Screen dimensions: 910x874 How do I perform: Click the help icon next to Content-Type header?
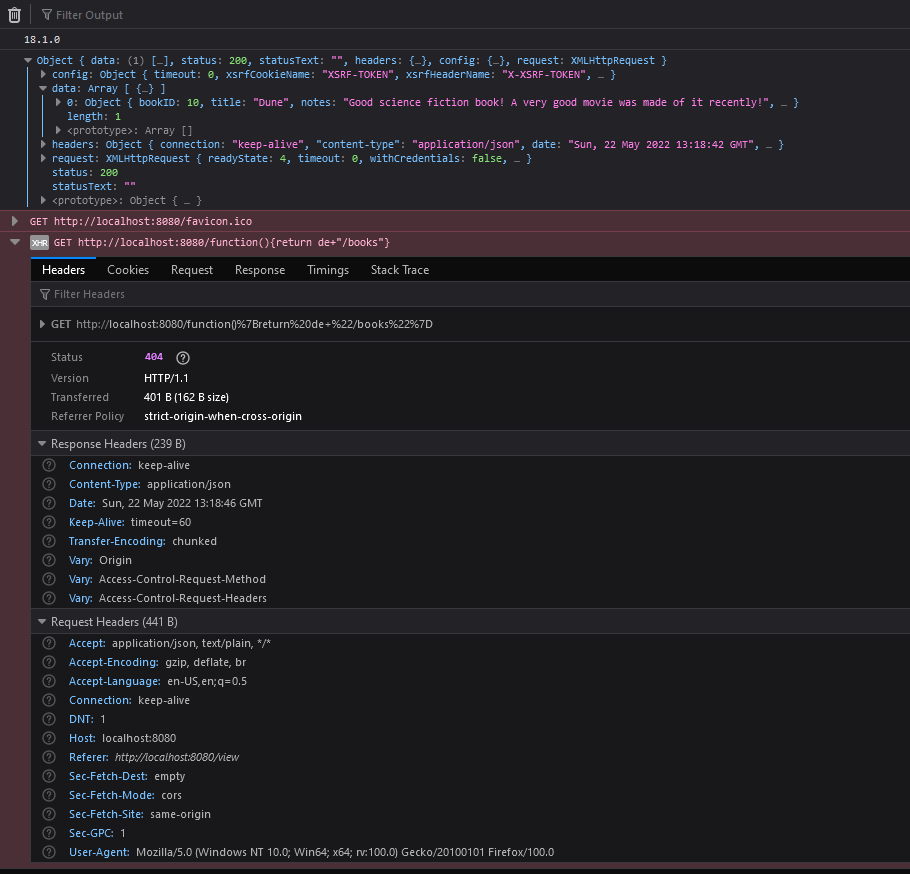(x=48, y=484)
